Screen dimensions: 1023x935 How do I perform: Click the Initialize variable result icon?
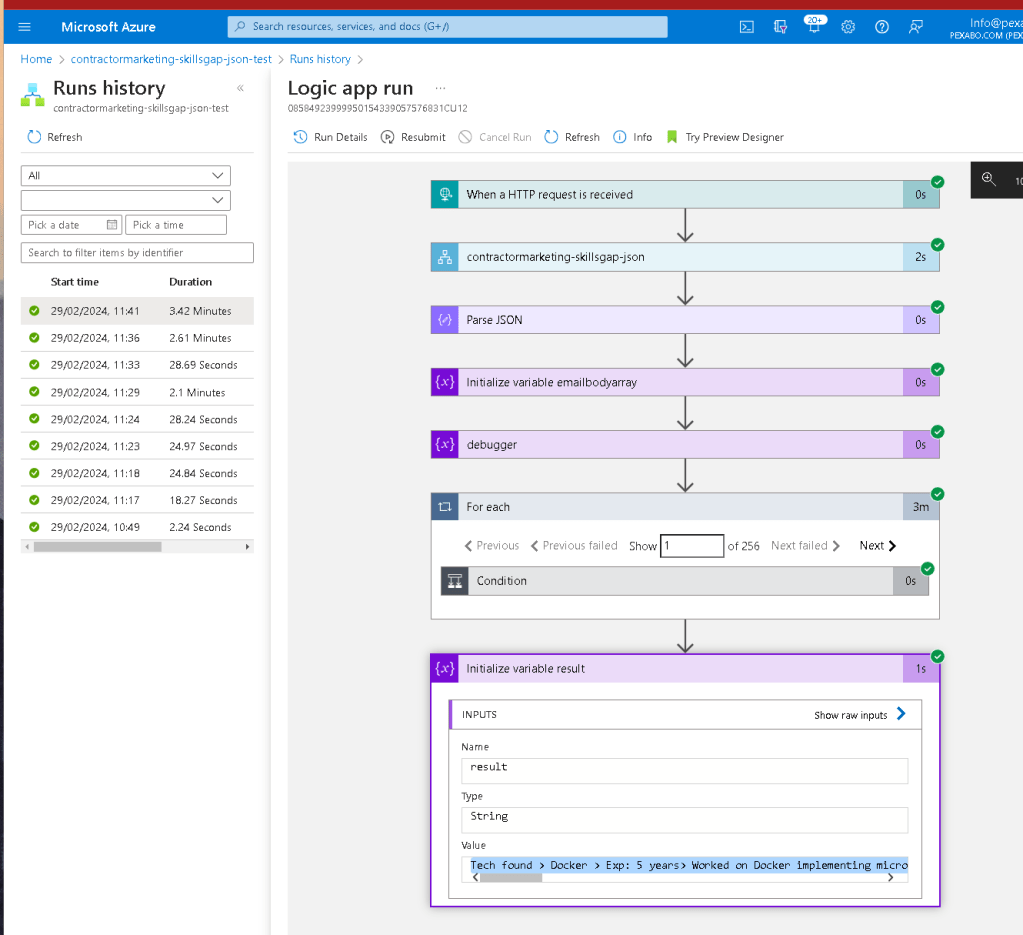coord(445,669)
